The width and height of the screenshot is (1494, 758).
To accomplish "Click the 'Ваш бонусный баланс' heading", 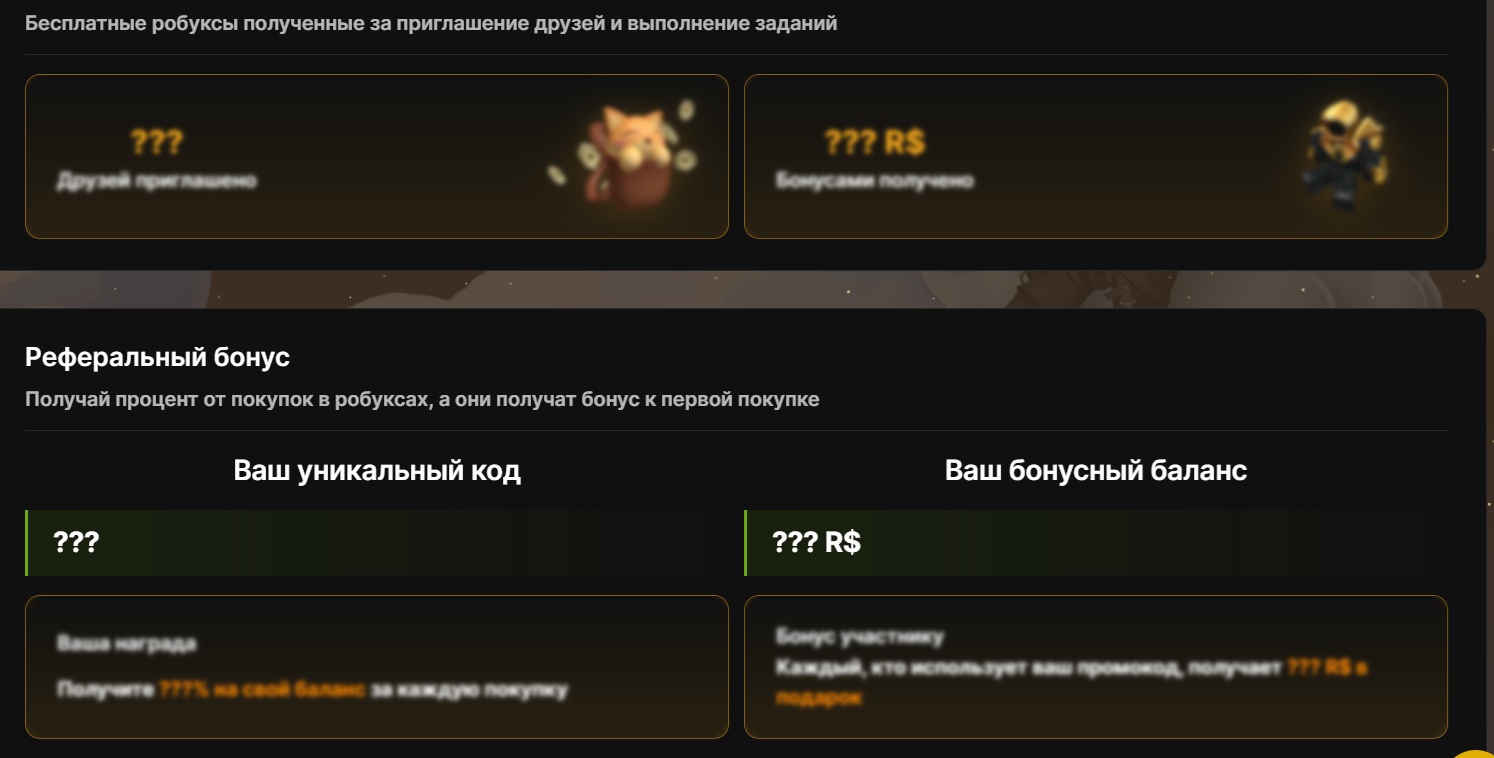I will [1096, 470].
